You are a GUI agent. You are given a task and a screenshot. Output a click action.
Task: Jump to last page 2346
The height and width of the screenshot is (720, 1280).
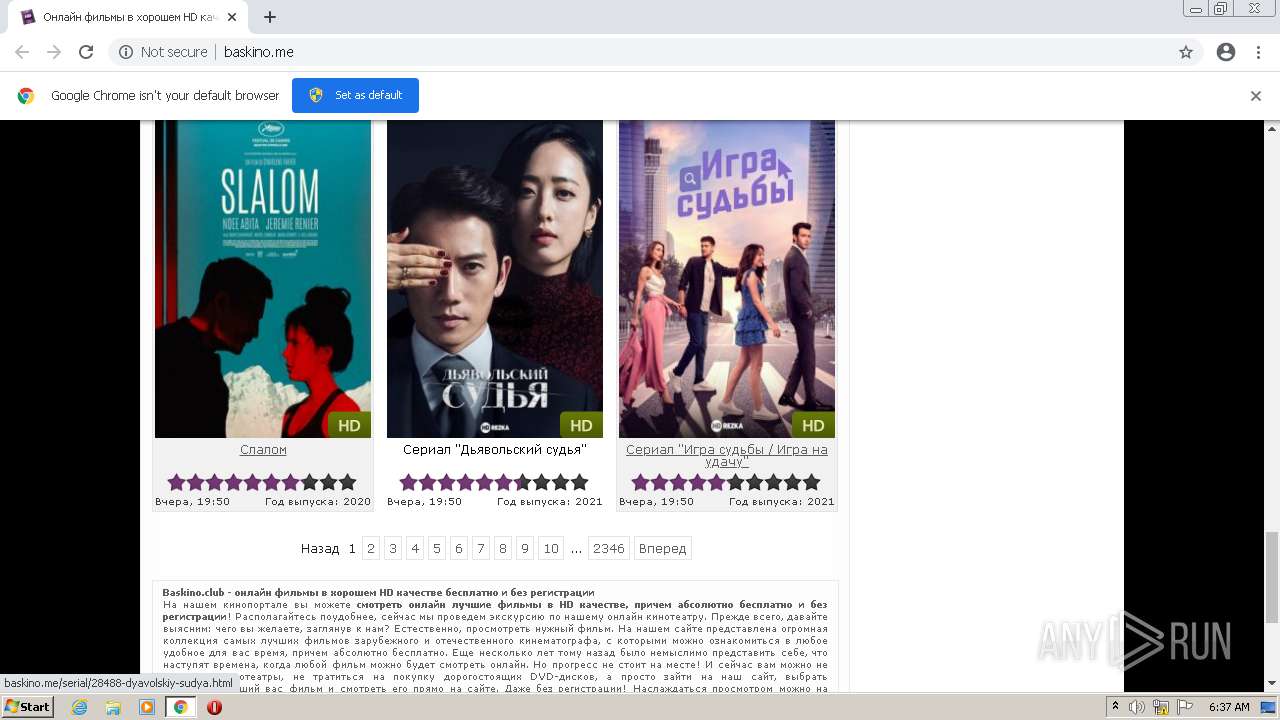[608, 548]
